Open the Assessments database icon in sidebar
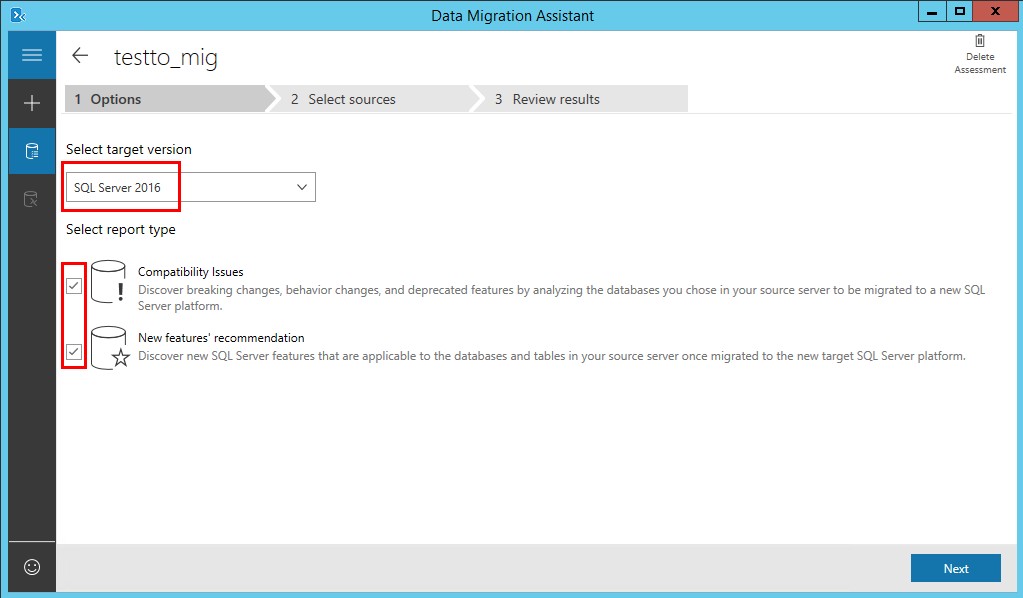The image size is (1023, 598). [32, 151]
